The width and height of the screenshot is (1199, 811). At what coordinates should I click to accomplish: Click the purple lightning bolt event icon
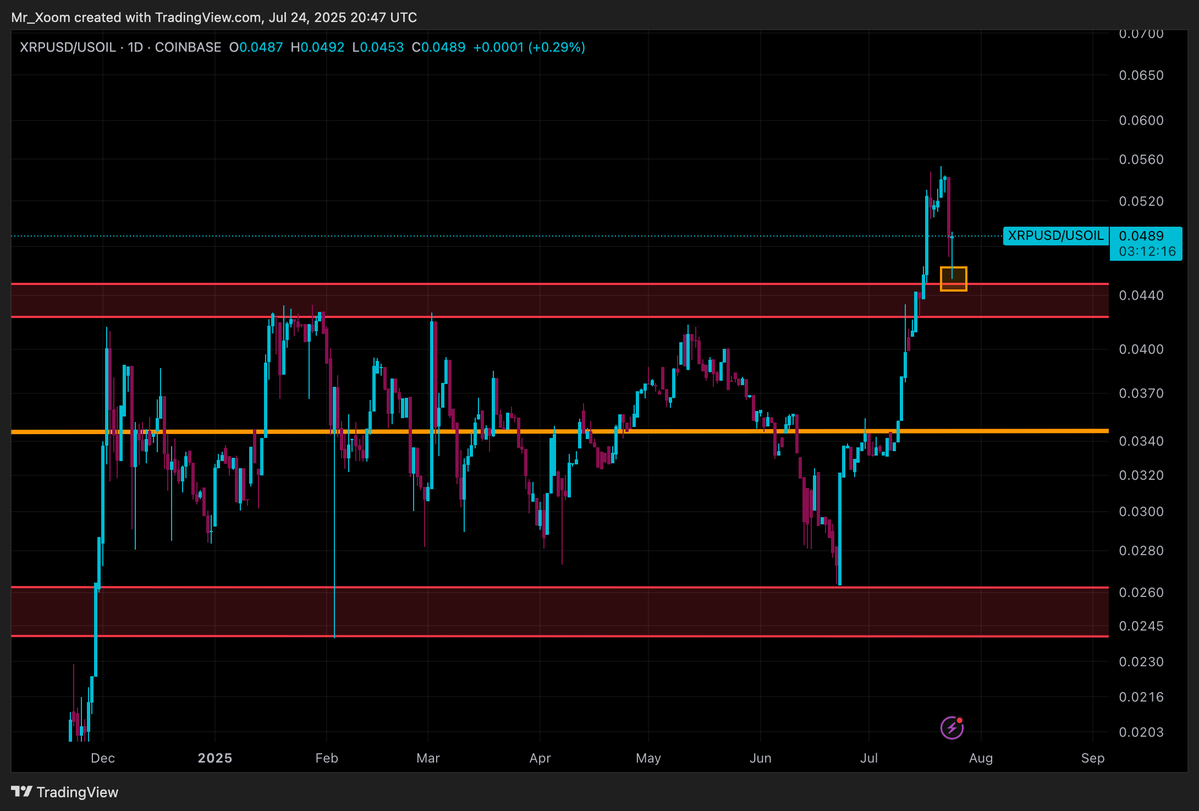[x=951, y=728]
